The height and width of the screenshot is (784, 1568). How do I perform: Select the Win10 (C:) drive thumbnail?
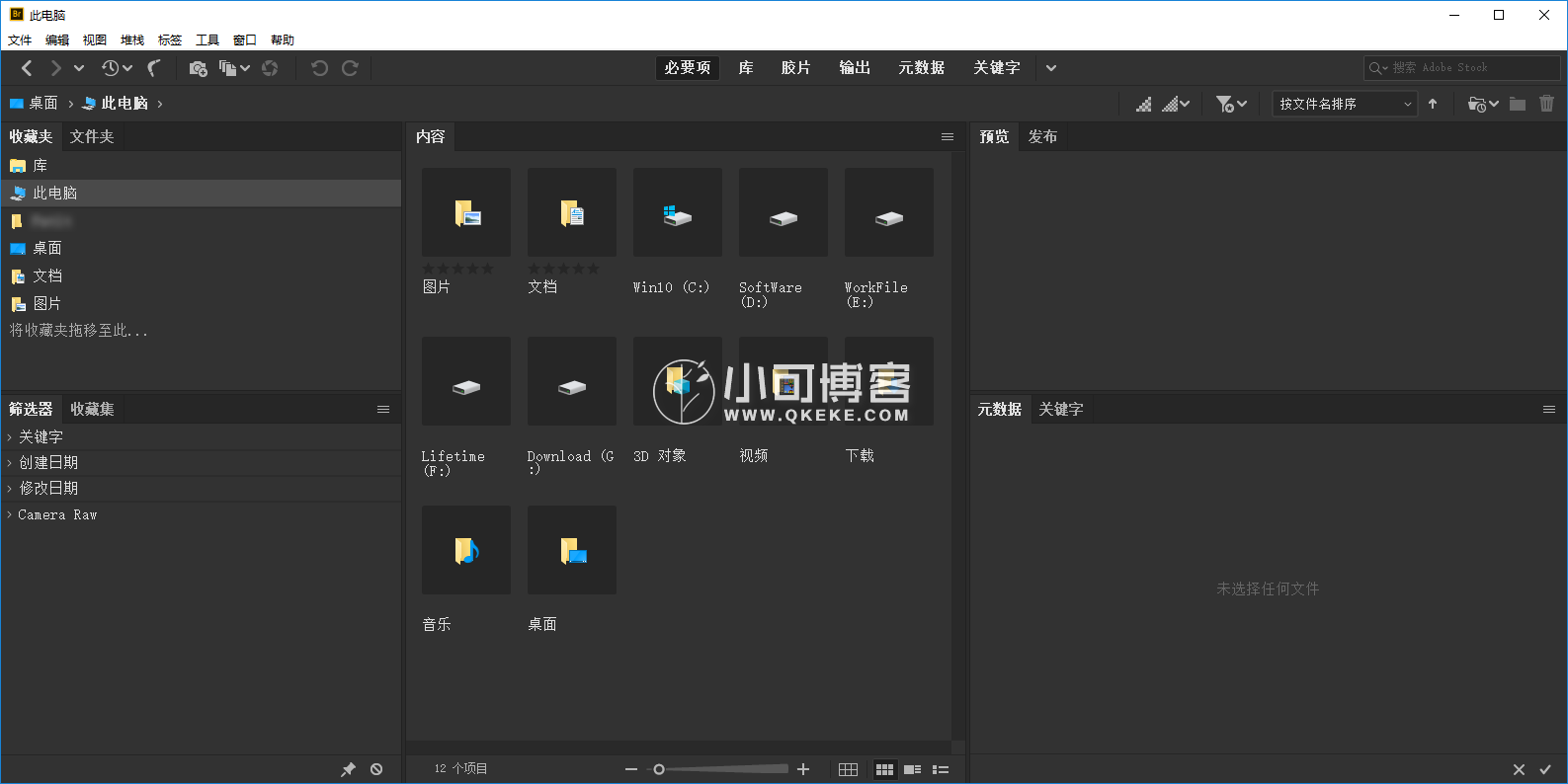(678, 212)
